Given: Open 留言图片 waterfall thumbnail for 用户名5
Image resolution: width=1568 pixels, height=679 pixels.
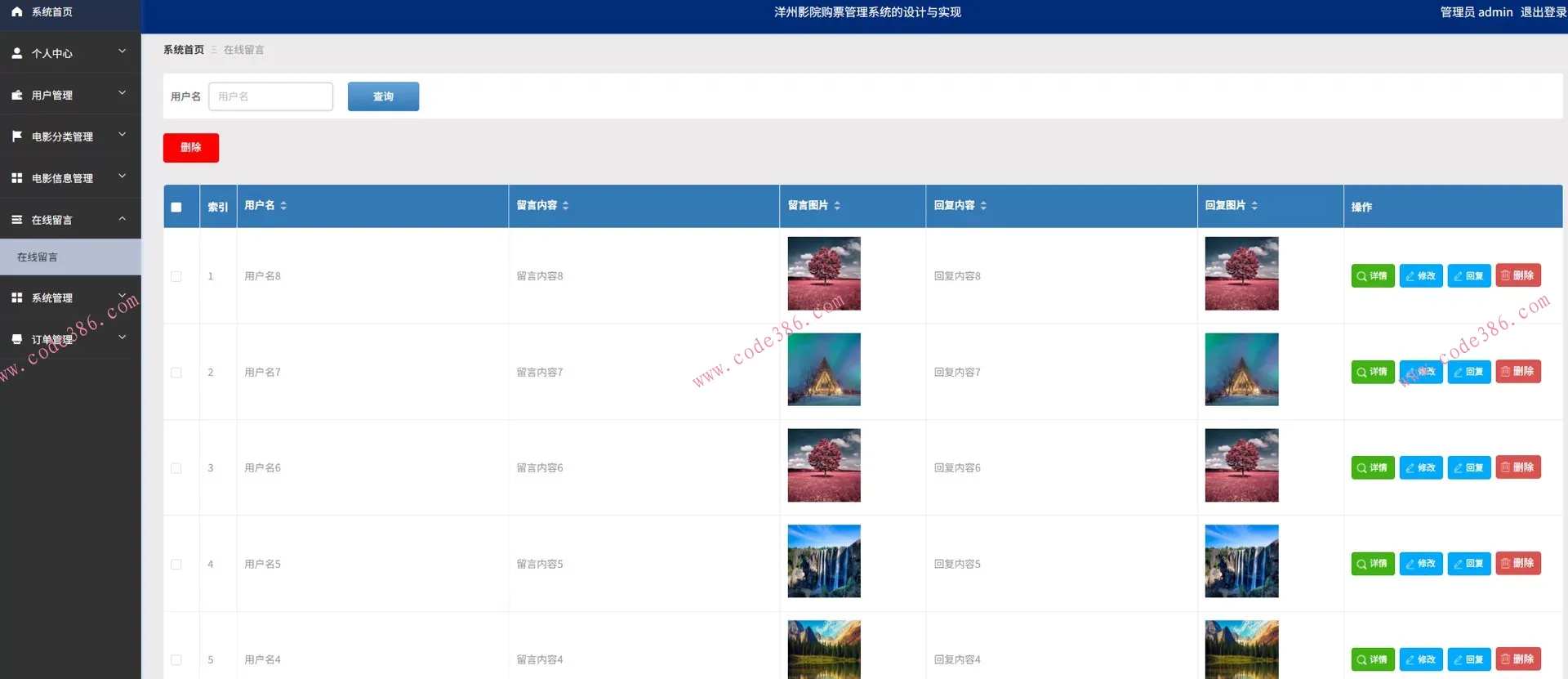Looking at the screenshot, I should pos(824,561).
